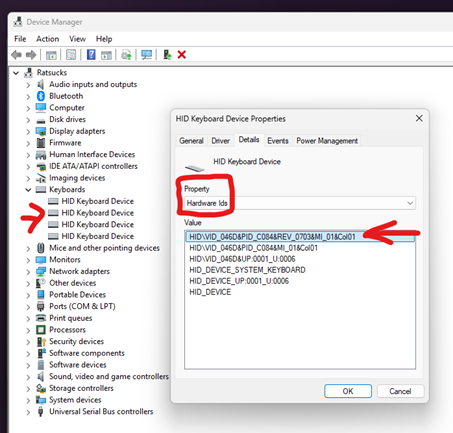Viewport: 453px width, 433px height.
Task: Select the HID_DEVICE_SYSTEM_KEYBOARD value
Action: click(247, 270)
